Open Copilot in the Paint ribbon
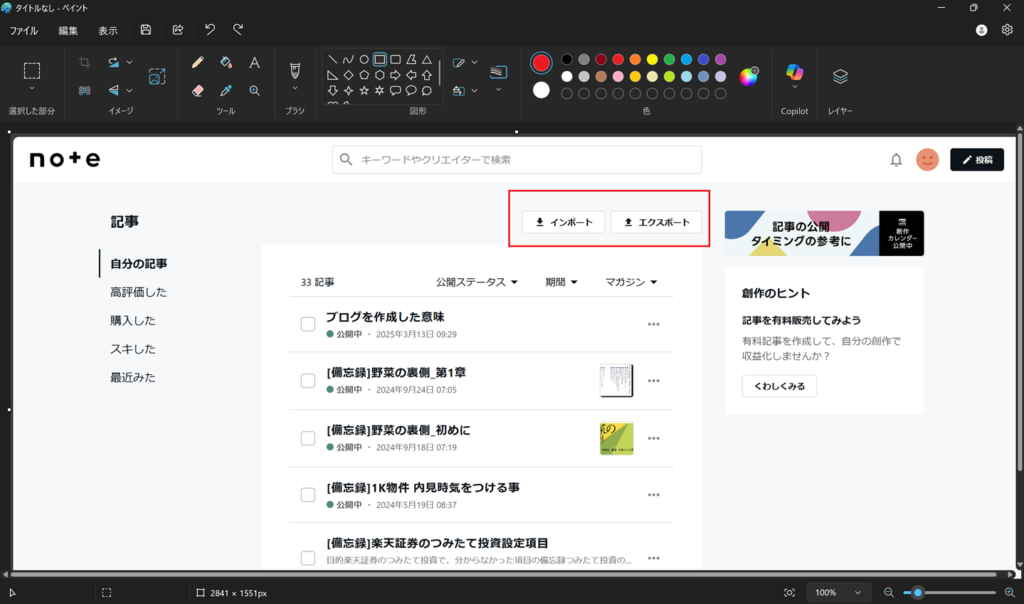 (795, 72)
